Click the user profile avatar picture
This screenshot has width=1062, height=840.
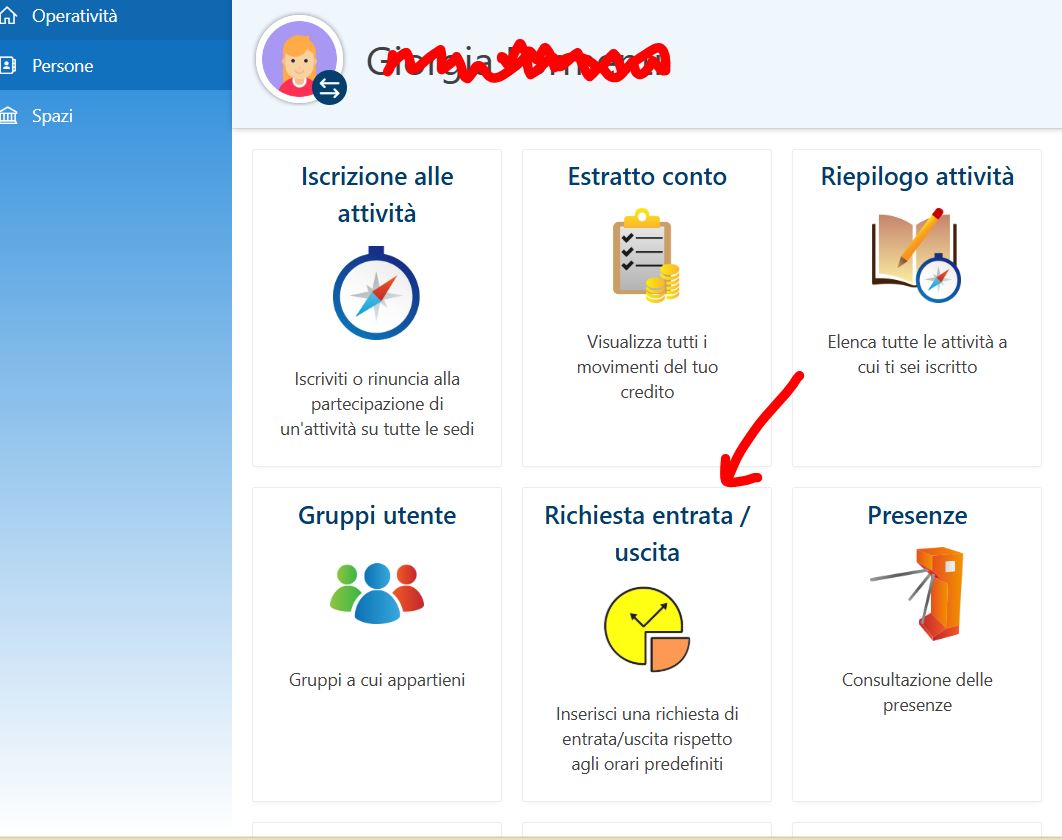pos(298,58)
